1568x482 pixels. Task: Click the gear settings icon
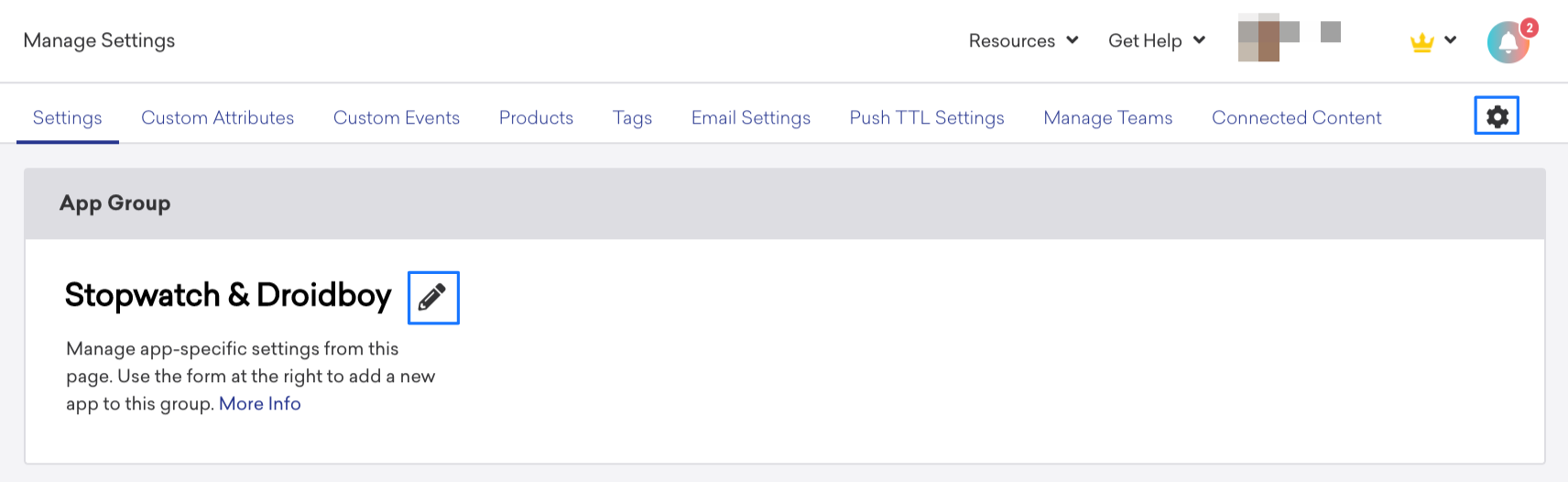click(1497, 116)
